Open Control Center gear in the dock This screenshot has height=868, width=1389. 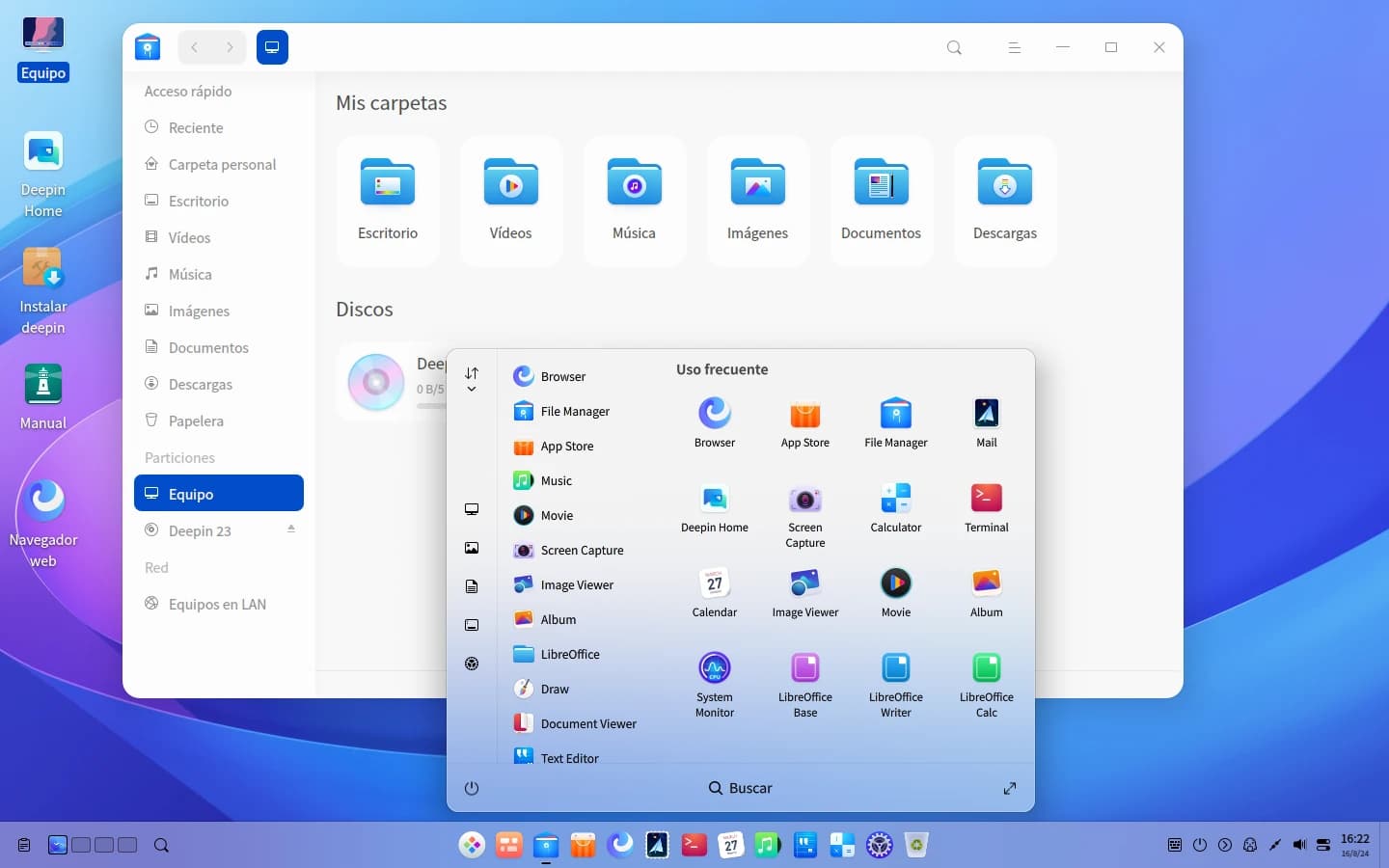879,846
